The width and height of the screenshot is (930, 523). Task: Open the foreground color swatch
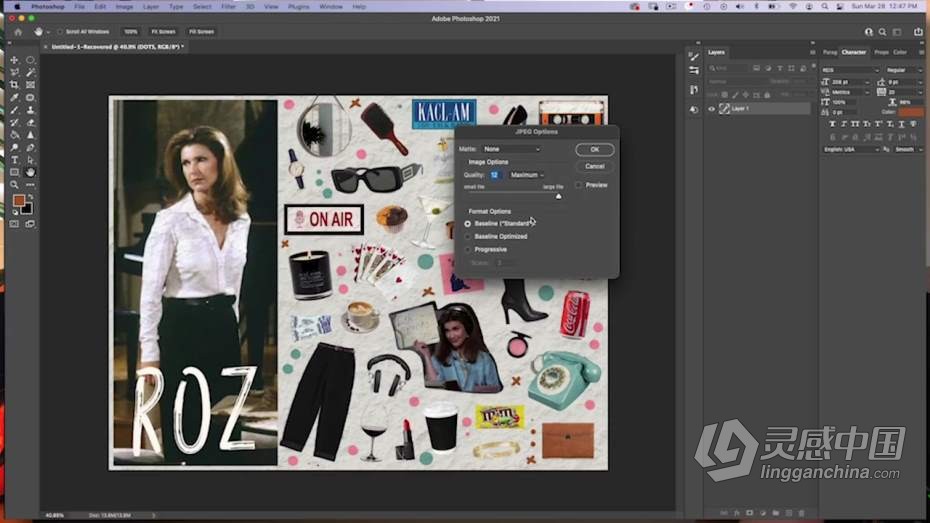tap(18, 200)
